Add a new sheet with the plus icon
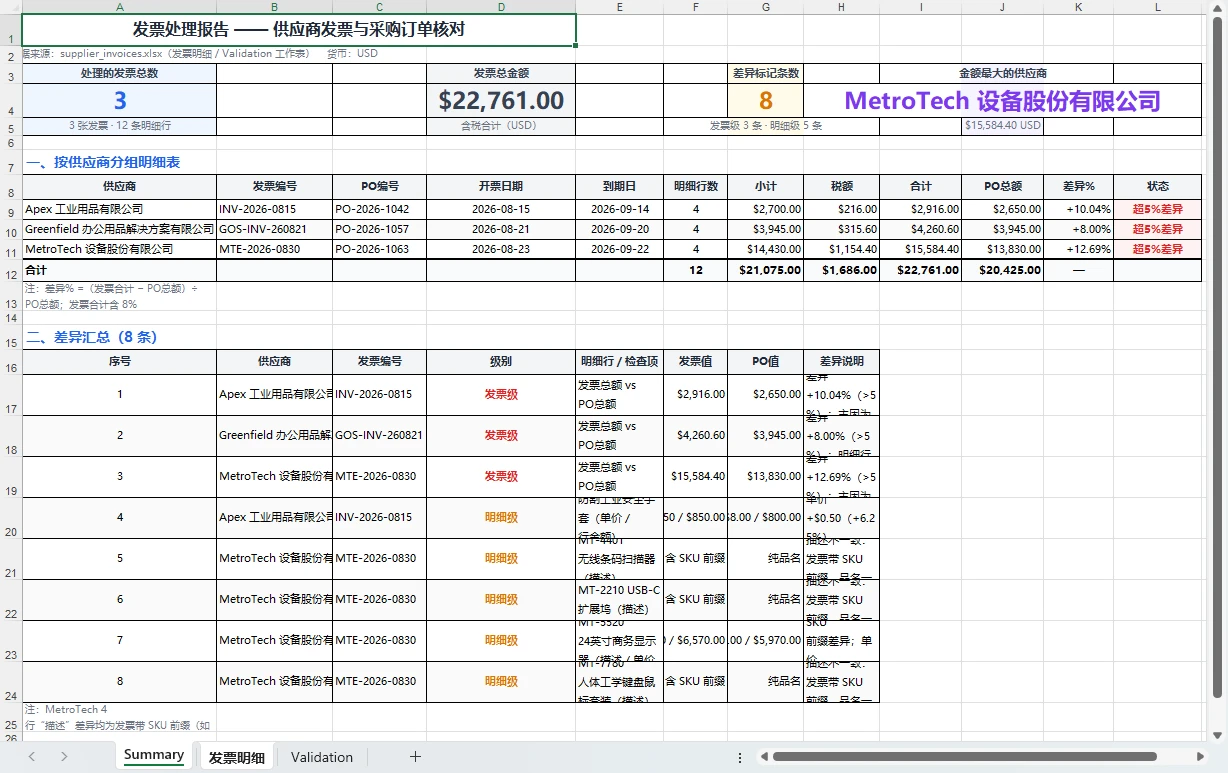The image size is (1228, 773). [415, 757]
